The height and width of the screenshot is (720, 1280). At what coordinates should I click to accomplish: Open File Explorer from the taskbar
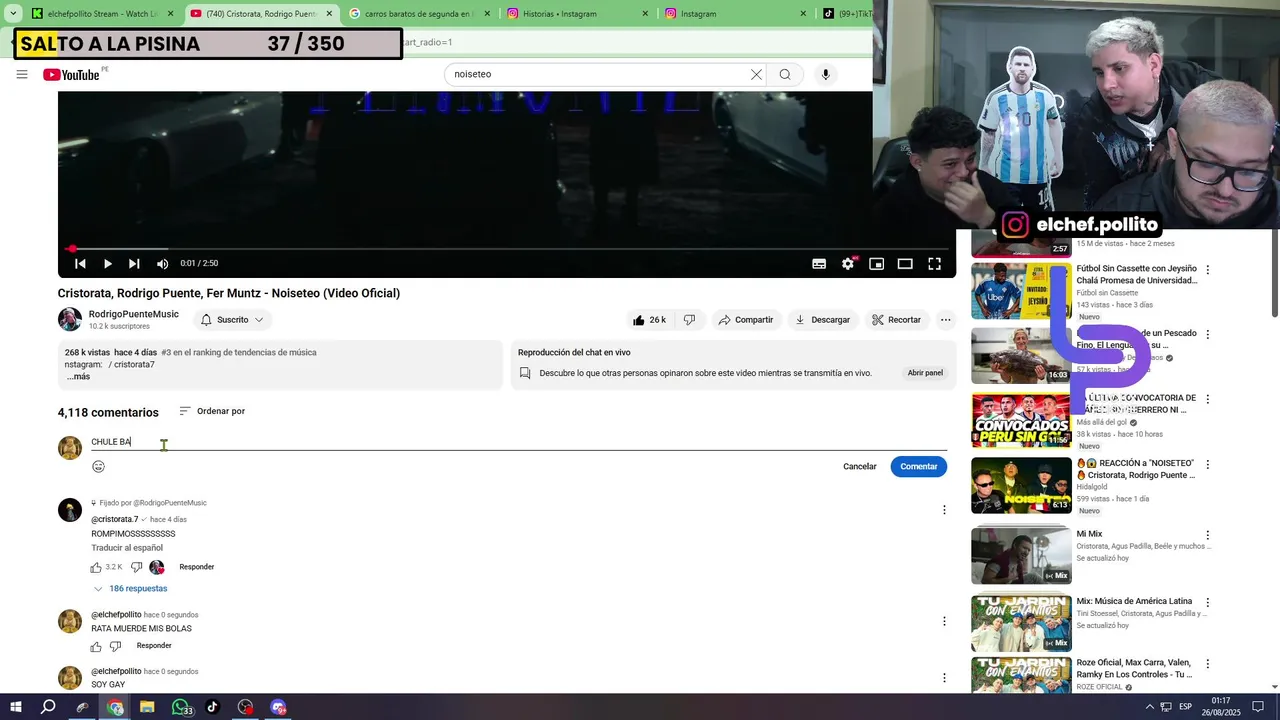tap(147, 707)
